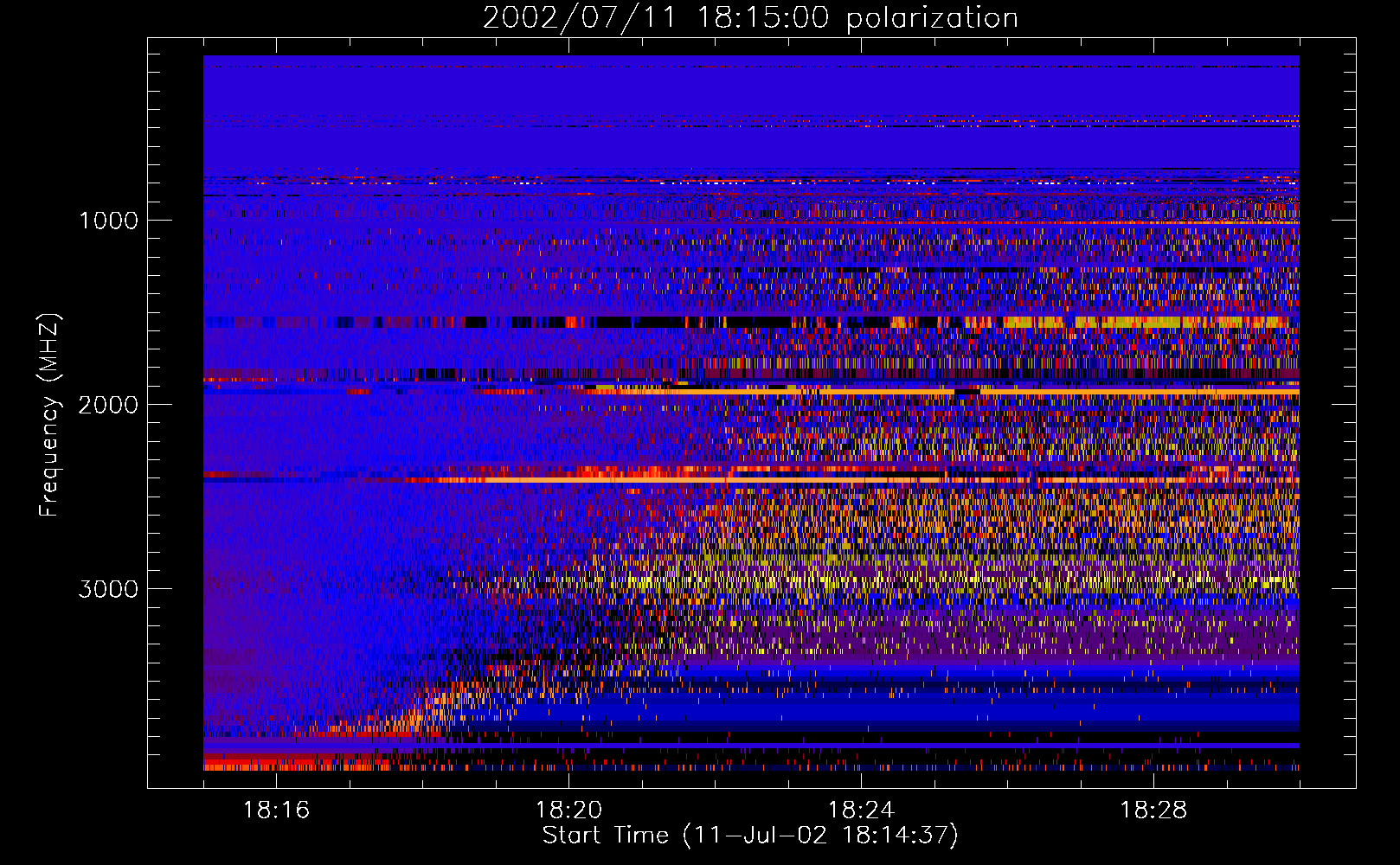The image size is (1400, 865).
Task: Click the 'Start Time (11-Jul-02 18:14:37)' axis title
Action: pyautogui.click(x=750, y=836)
